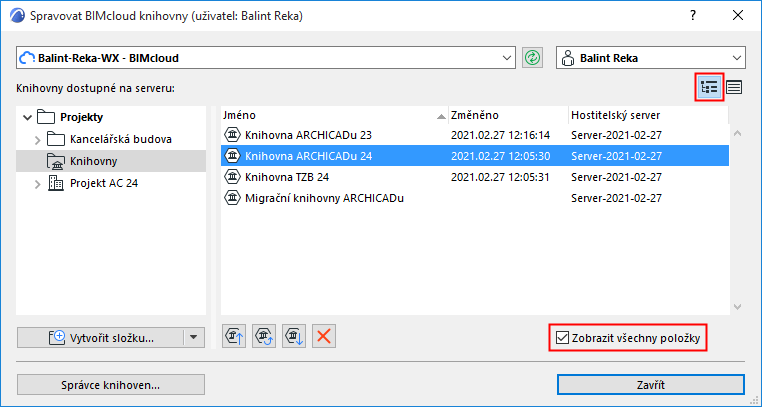
Task: Select Projekt AC 24 in the tree
Action: 104,183
